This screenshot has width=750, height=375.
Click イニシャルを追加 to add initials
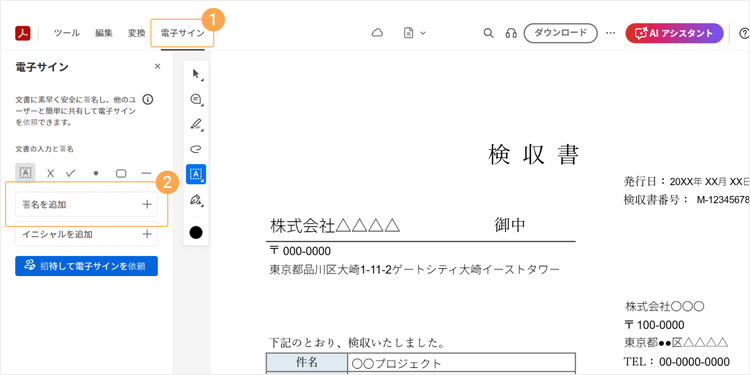point(87,234)
